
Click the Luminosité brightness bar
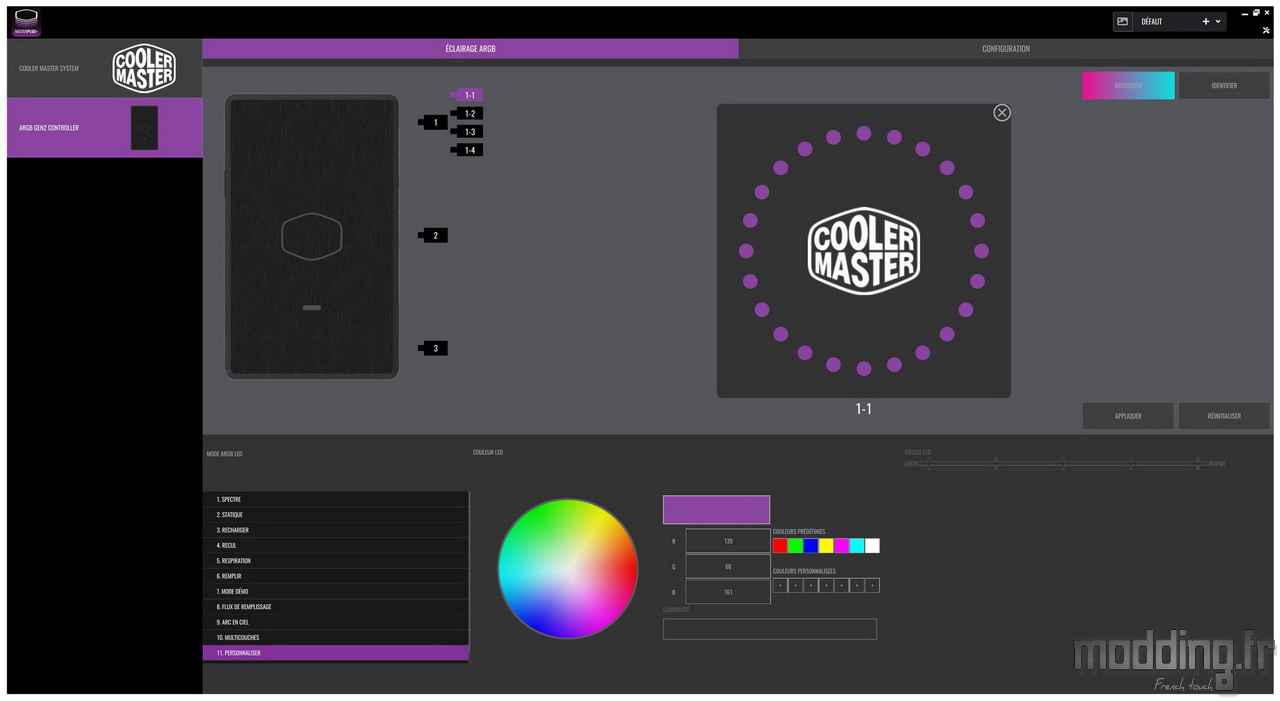(x=770, y=629)
